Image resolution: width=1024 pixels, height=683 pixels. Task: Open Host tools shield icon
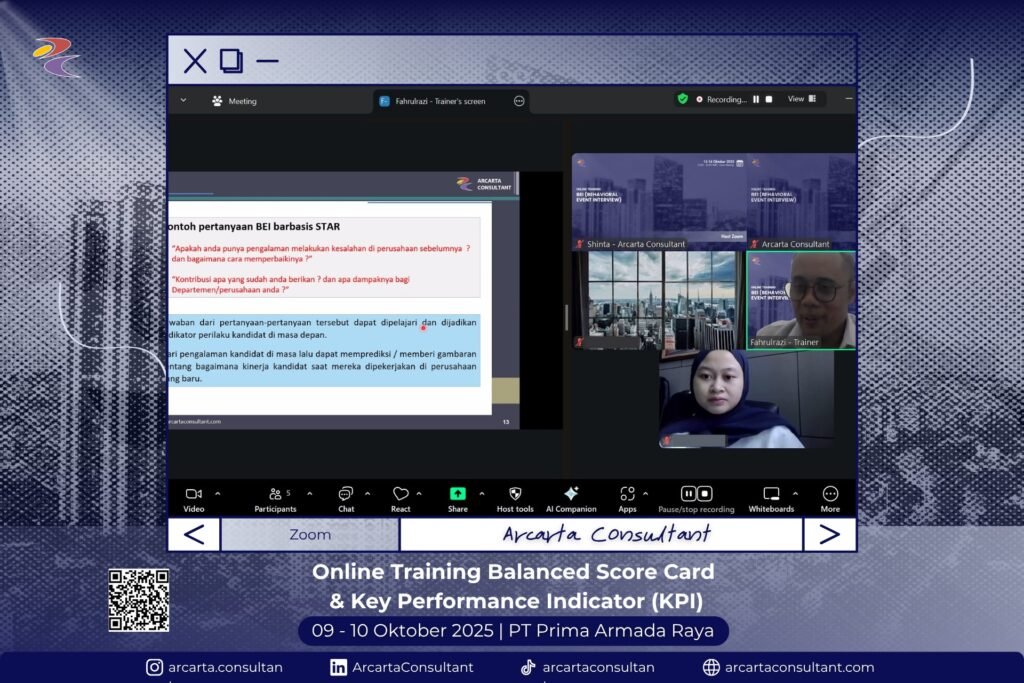click(515, 494)
